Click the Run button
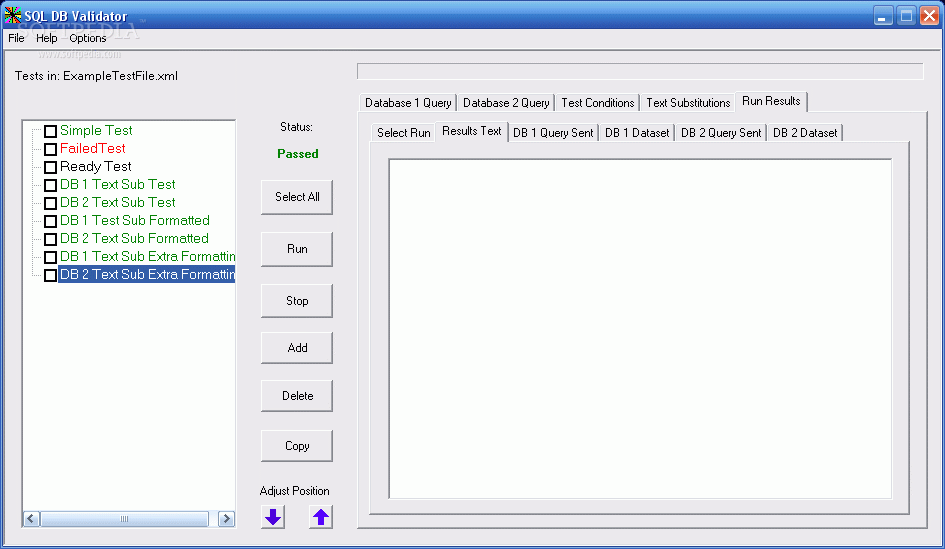Image resolution: width=945 pixels, height=549 pixels. pos(297,249)
